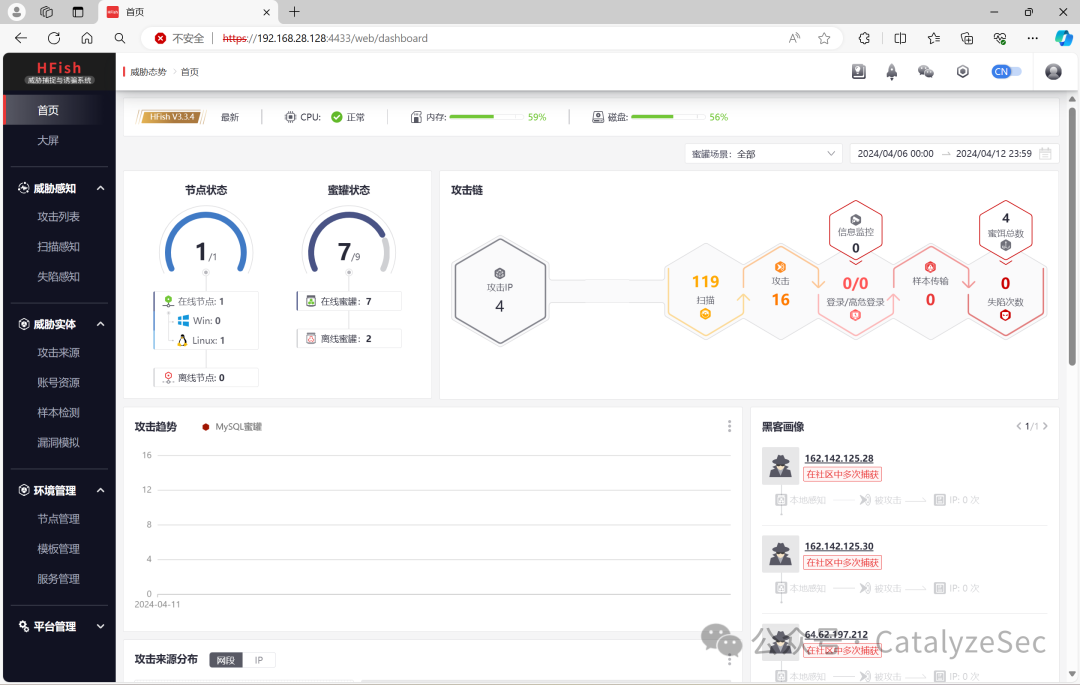Click the rocket upgrade icon
The height and width of the screenshot is (685, 1080).
point(891,72)
